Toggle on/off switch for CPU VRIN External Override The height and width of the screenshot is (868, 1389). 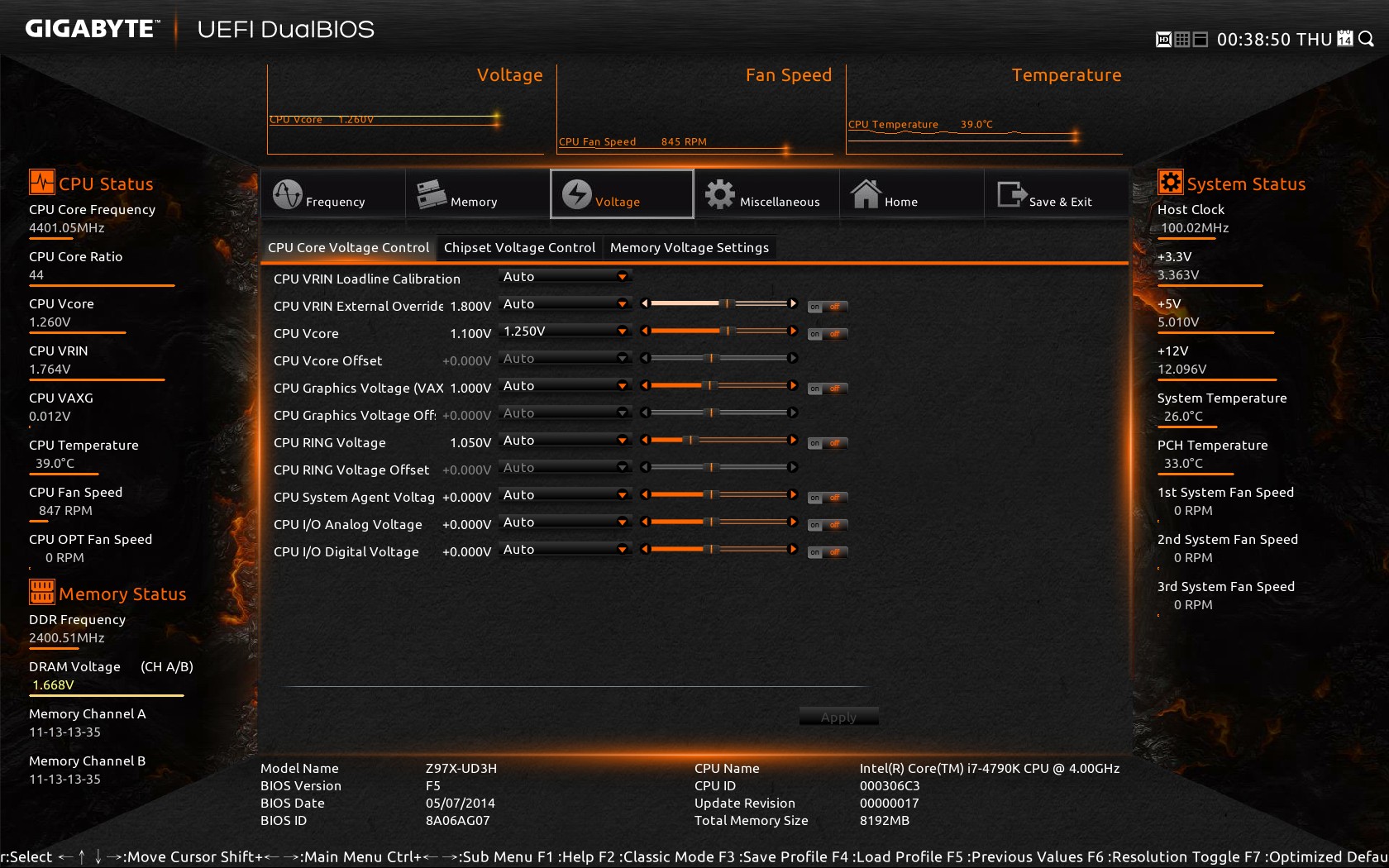[x=828, y=307]
